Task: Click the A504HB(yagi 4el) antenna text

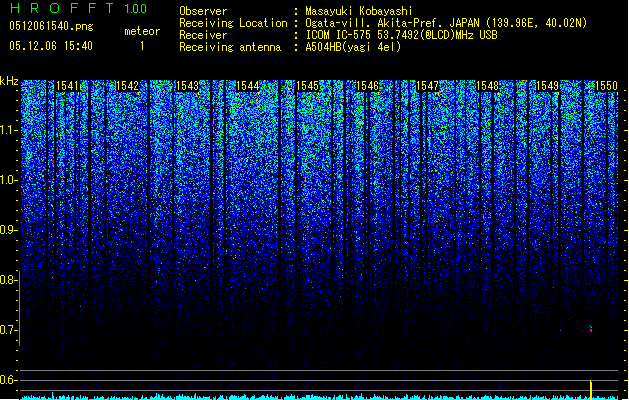Action: tap(353, 47)
